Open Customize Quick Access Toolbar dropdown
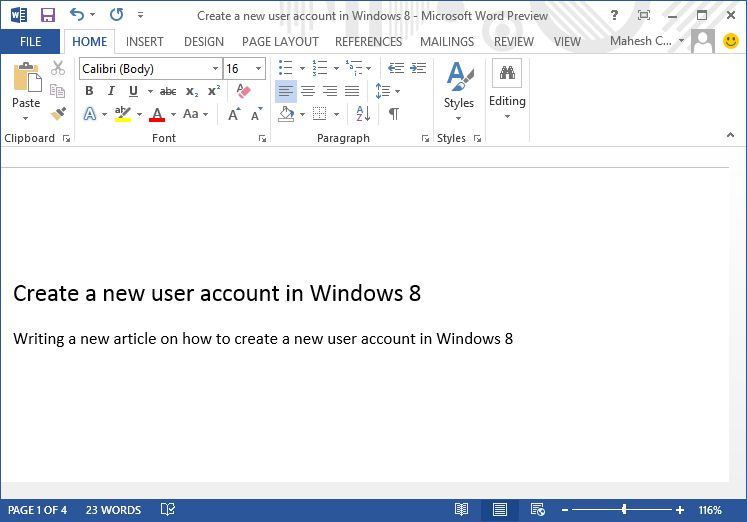 [x=141, y=15]
